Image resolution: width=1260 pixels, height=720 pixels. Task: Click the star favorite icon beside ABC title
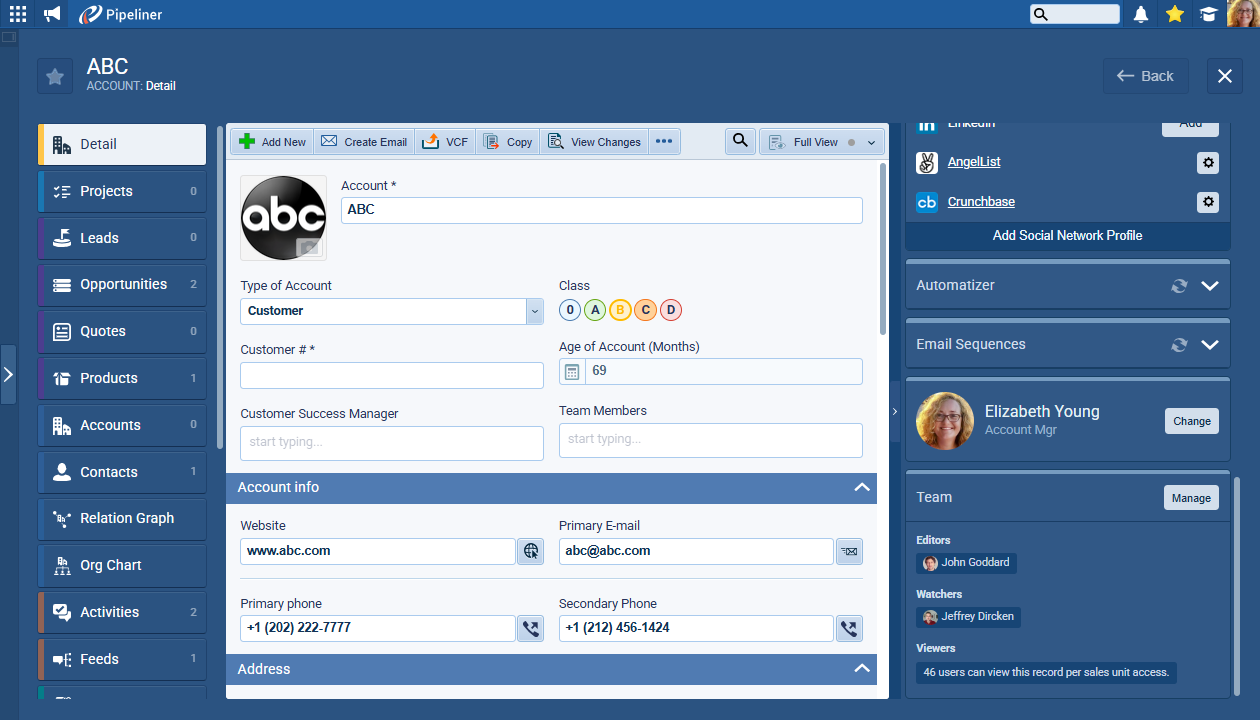(55, 77)
